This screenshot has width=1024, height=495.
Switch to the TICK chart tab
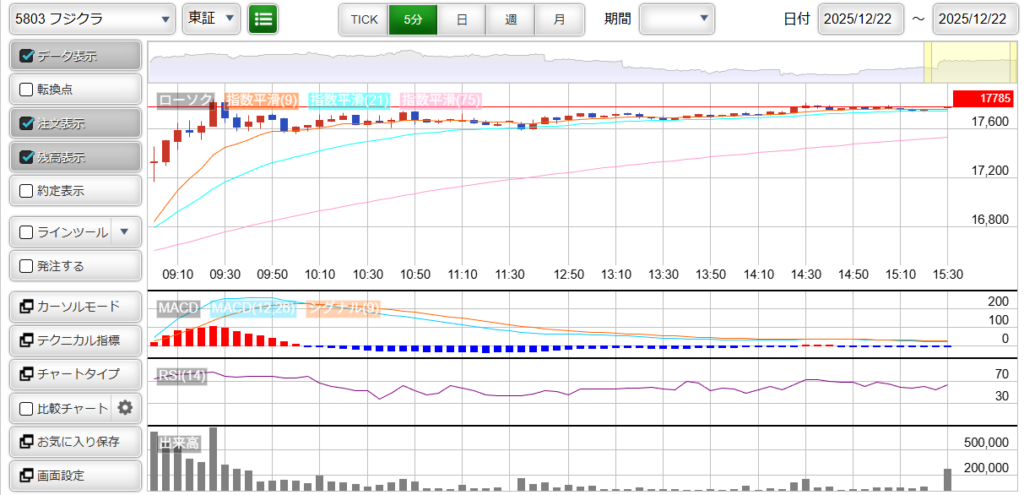(364, 19)
